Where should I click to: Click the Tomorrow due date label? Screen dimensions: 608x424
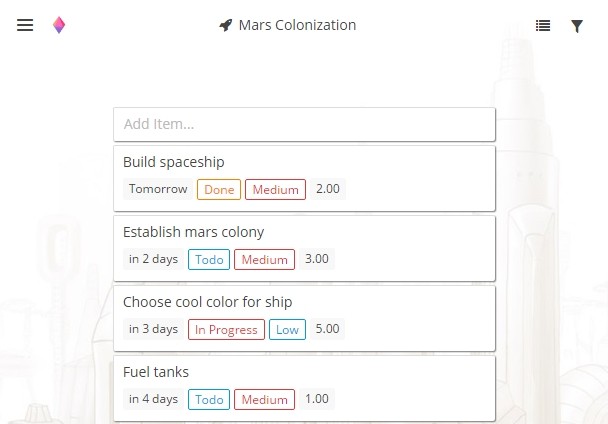[158, 189]
